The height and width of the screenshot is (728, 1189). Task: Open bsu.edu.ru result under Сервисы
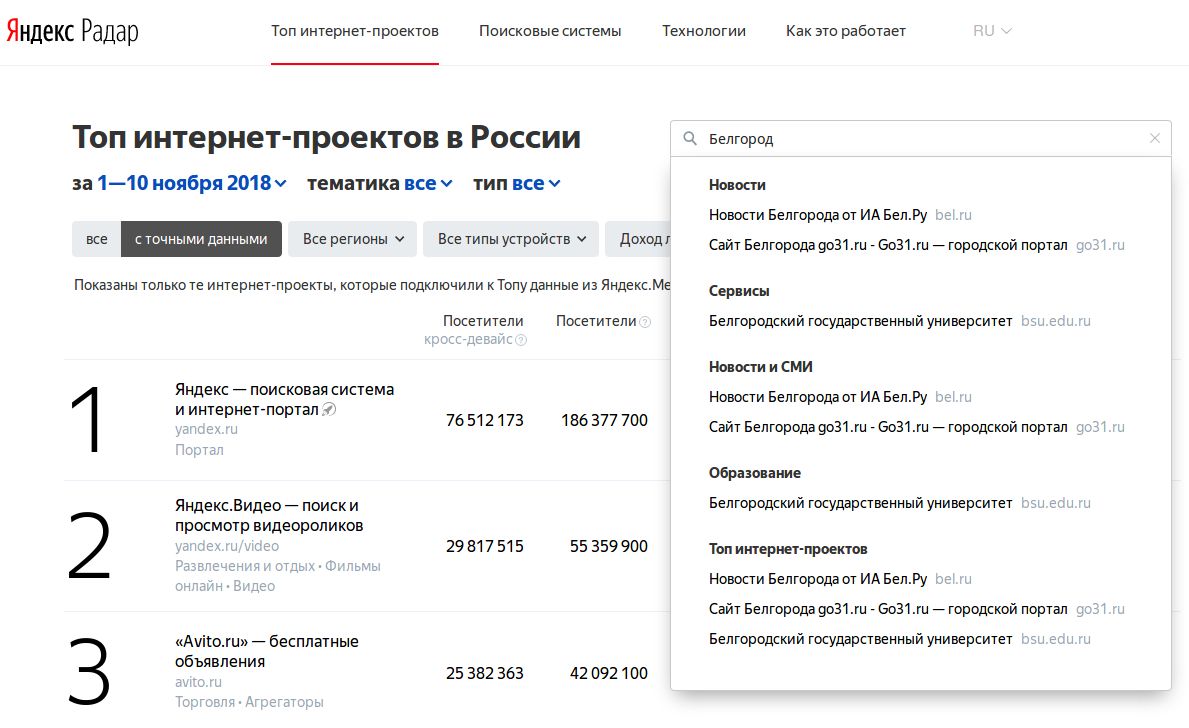click(899, 322)
